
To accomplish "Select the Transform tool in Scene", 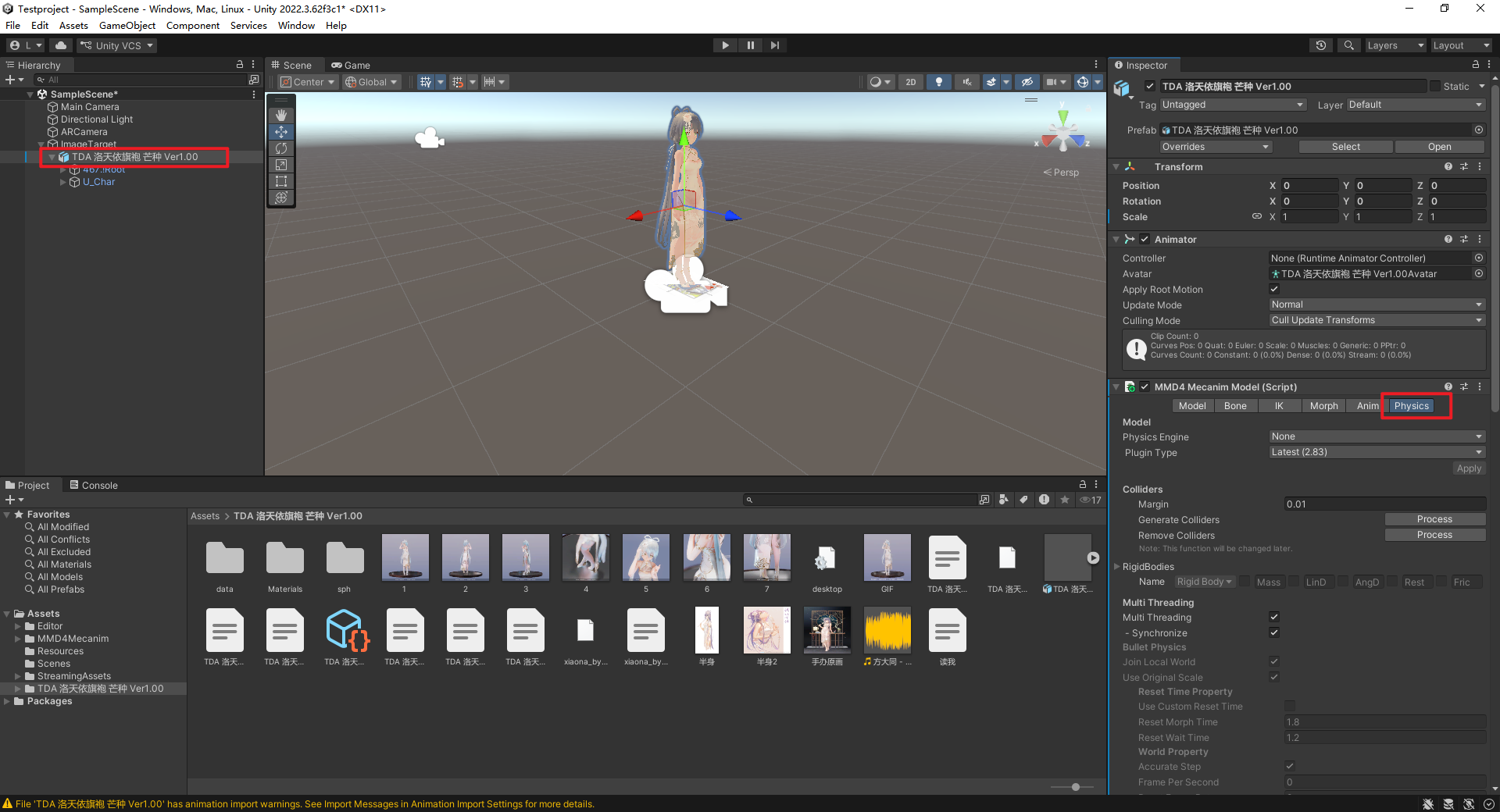I will [x=281, y=198].
